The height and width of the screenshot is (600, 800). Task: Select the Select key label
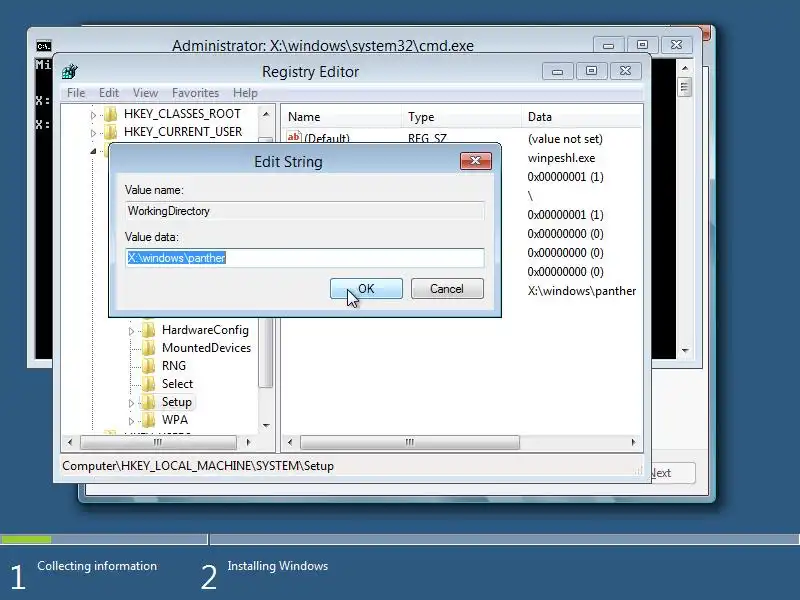[178, 384]
